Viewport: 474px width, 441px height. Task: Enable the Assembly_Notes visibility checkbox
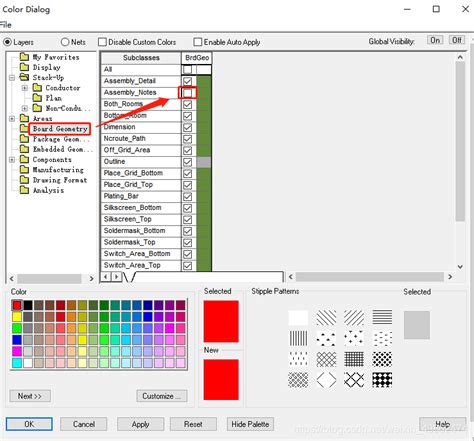188,92
